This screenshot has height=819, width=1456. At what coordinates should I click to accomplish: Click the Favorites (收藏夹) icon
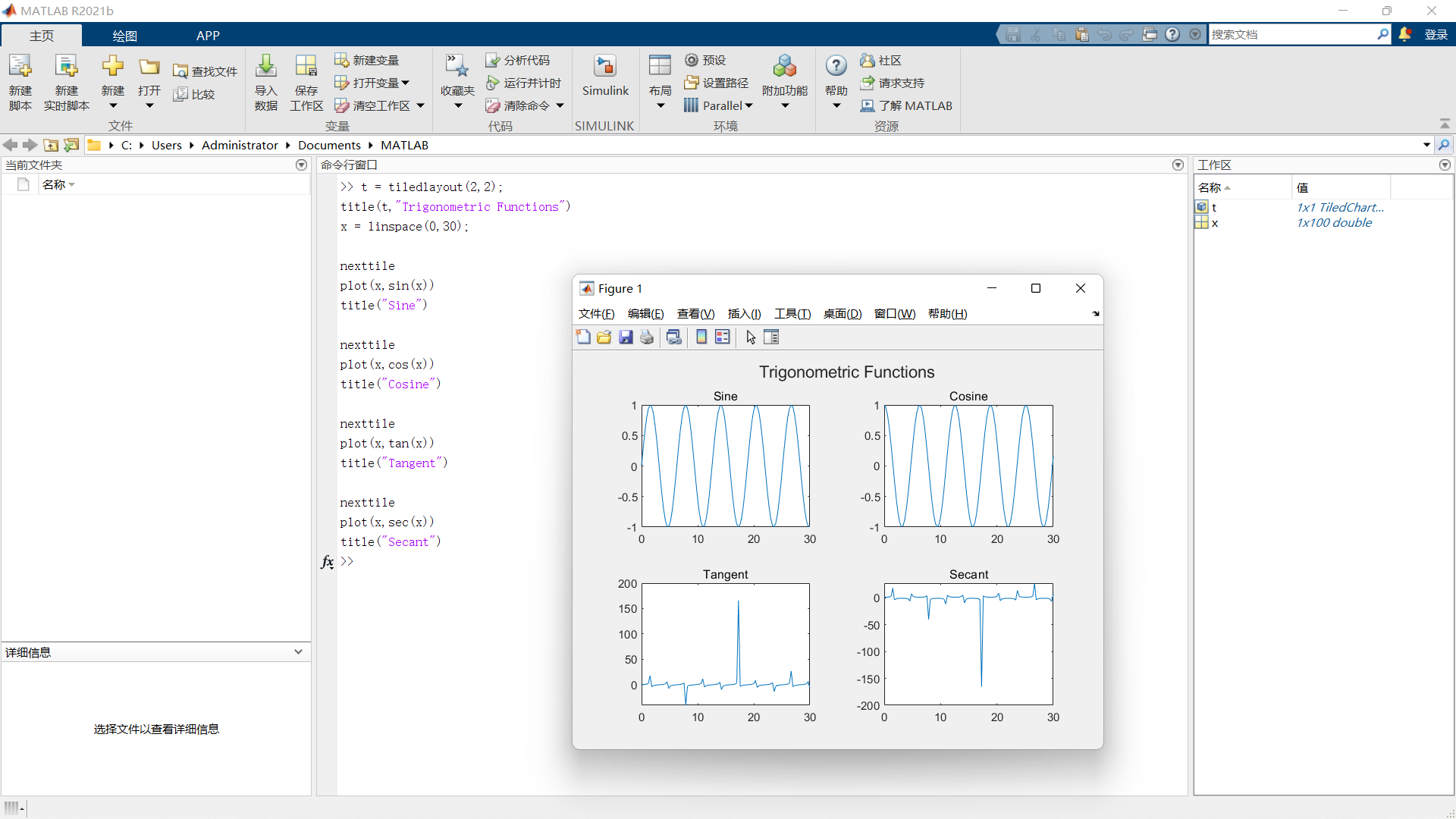point(457,67)
